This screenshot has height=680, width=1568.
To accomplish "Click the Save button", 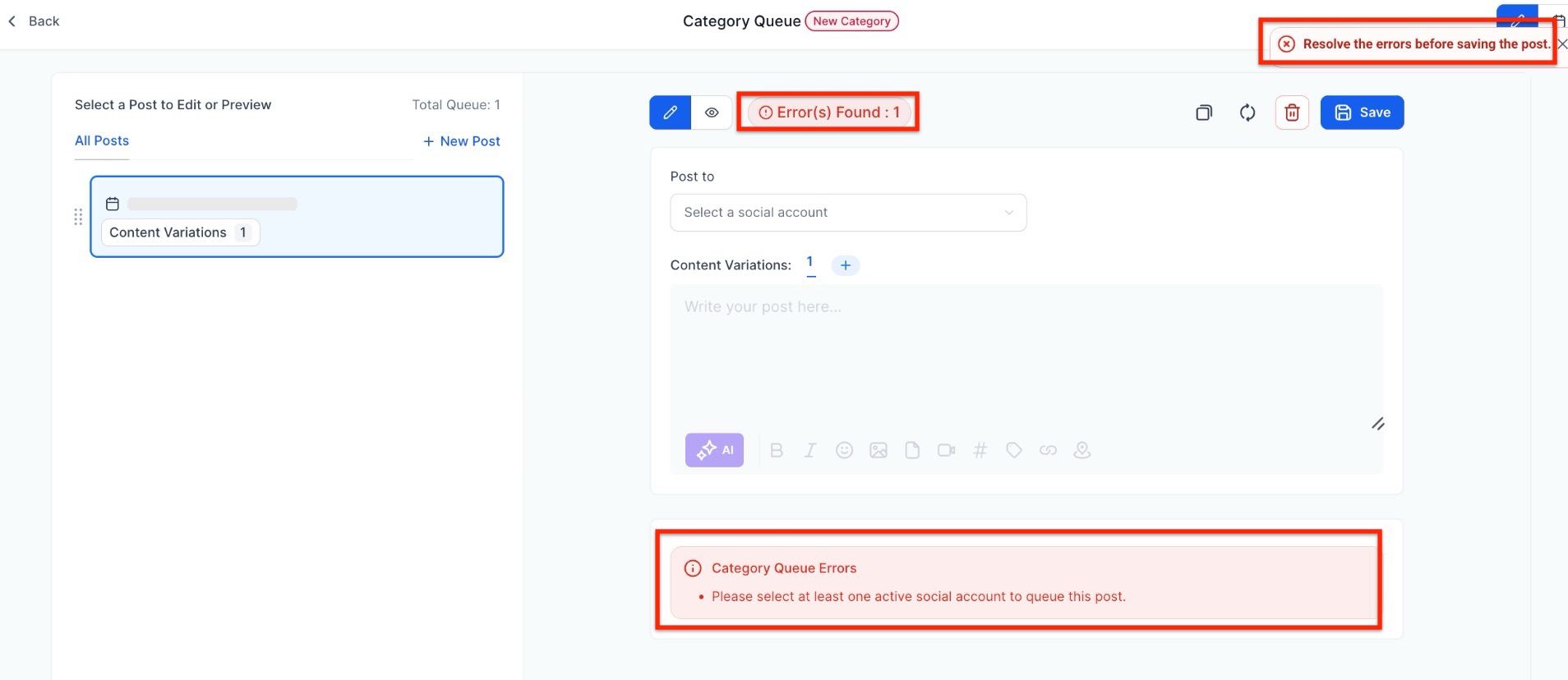I will (x=1362, y=113).
